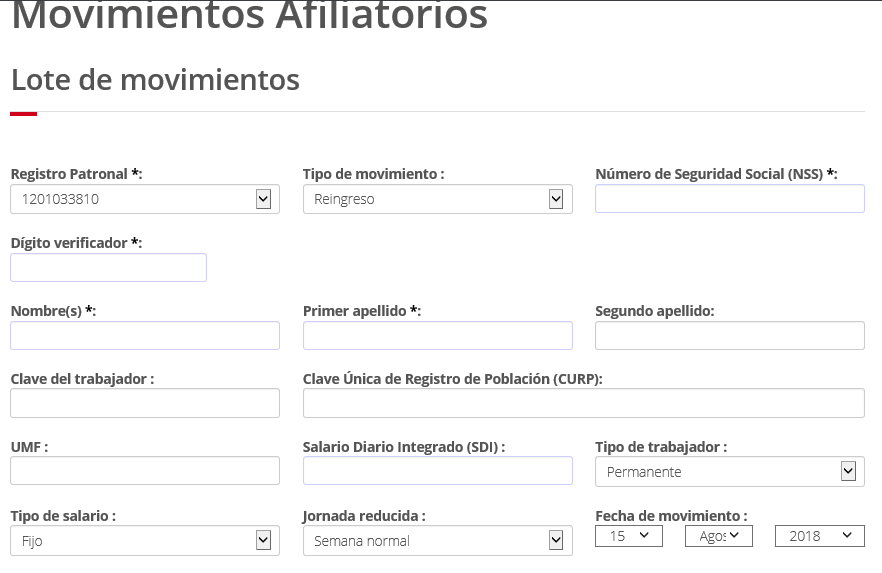This screenshot has height=573, width=882.
Task: Open the Registro Patronal dropdown
Action: [145, 199]
